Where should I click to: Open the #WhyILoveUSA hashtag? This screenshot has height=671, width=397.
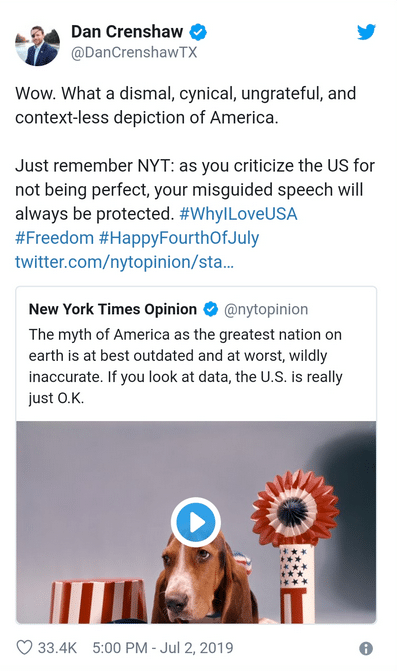click(x=238, y=214)
